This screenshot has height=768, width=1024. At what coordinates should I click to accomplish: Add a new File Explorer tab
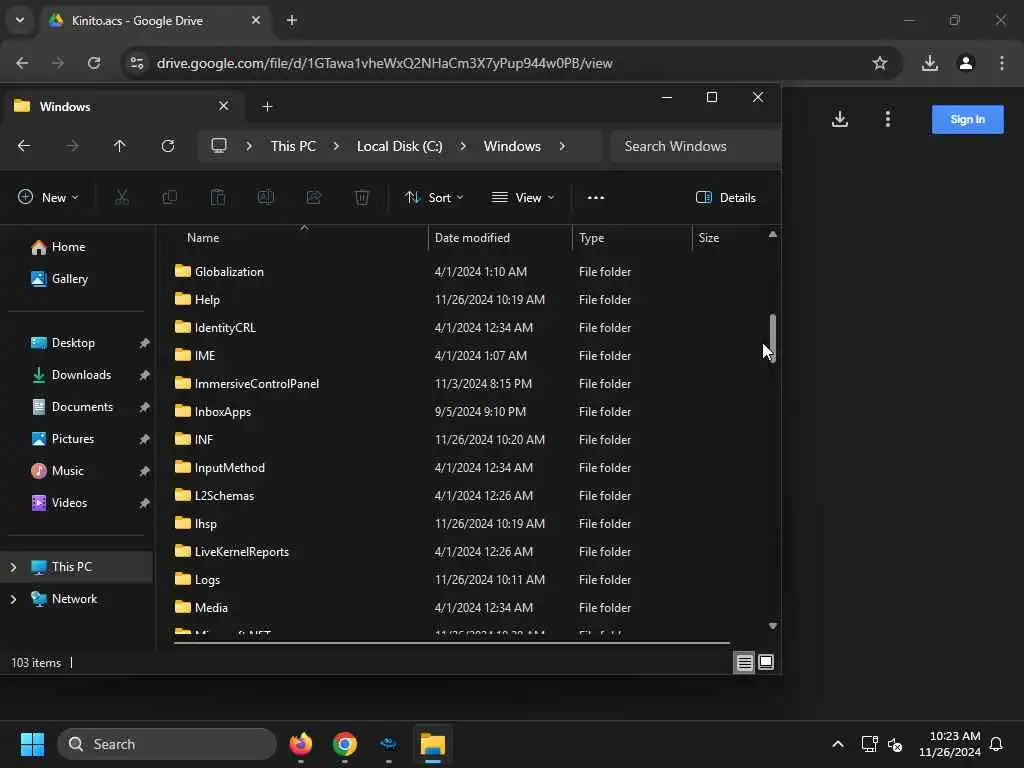click(x=267, y=106)
